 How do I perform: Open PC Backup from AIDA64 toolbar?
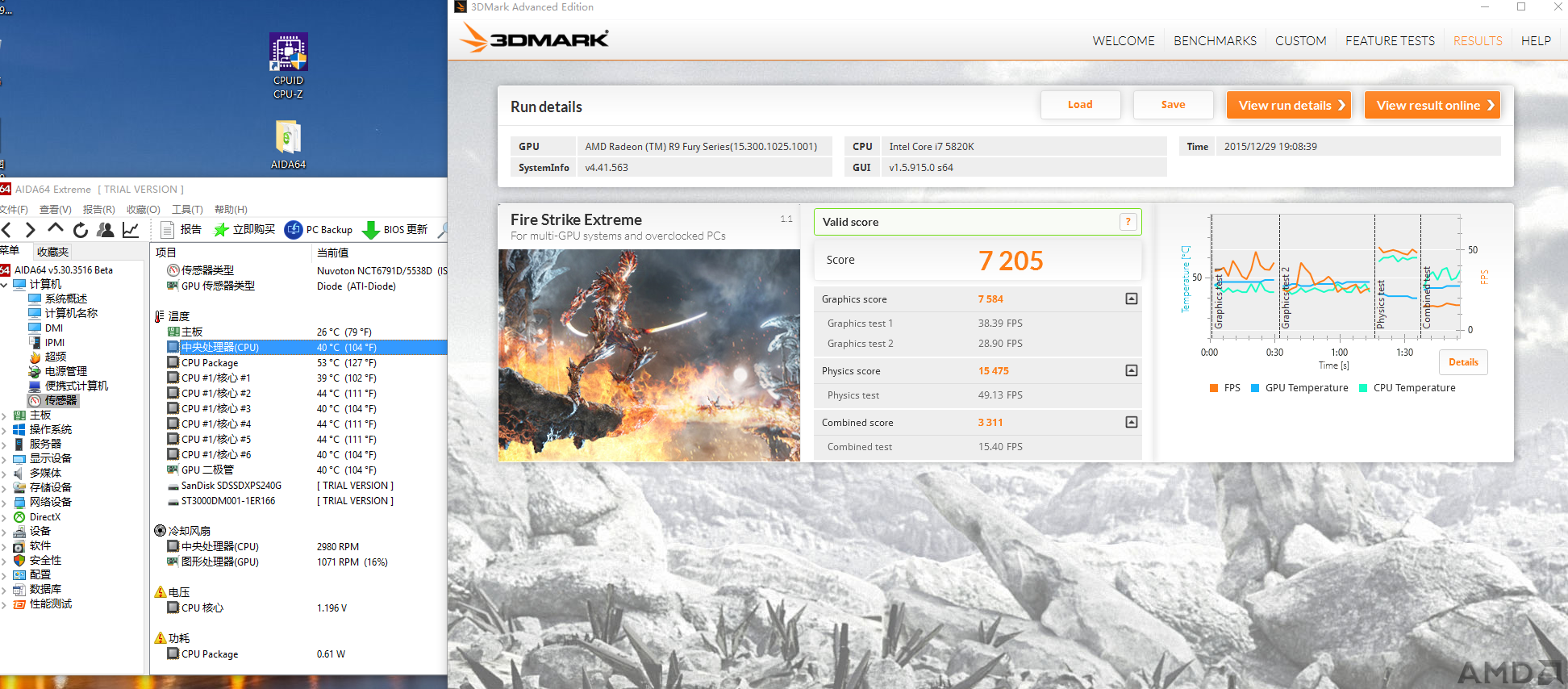point(319,230)
